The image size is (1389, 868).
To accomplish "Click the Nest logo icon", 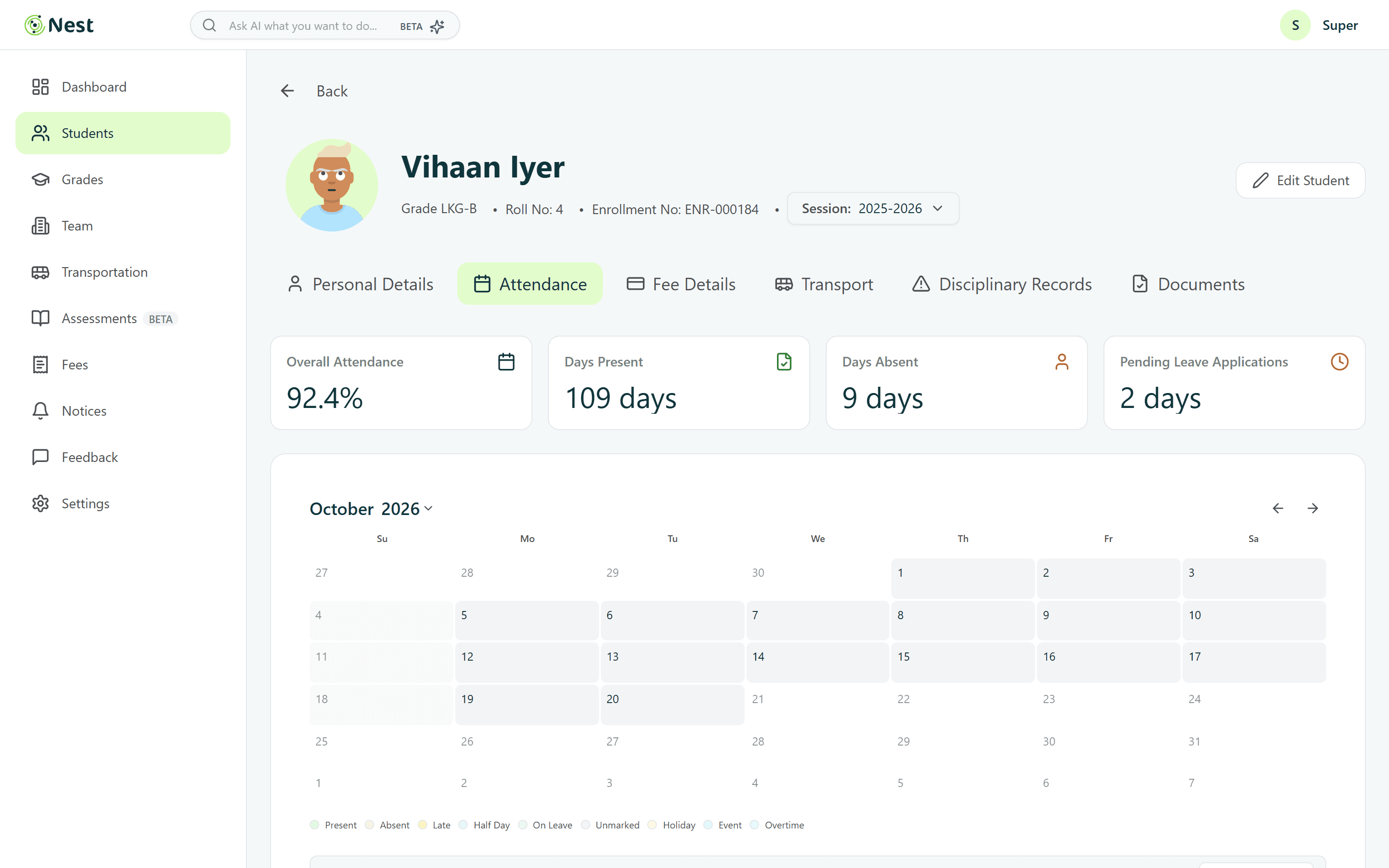I will [34, 25].
